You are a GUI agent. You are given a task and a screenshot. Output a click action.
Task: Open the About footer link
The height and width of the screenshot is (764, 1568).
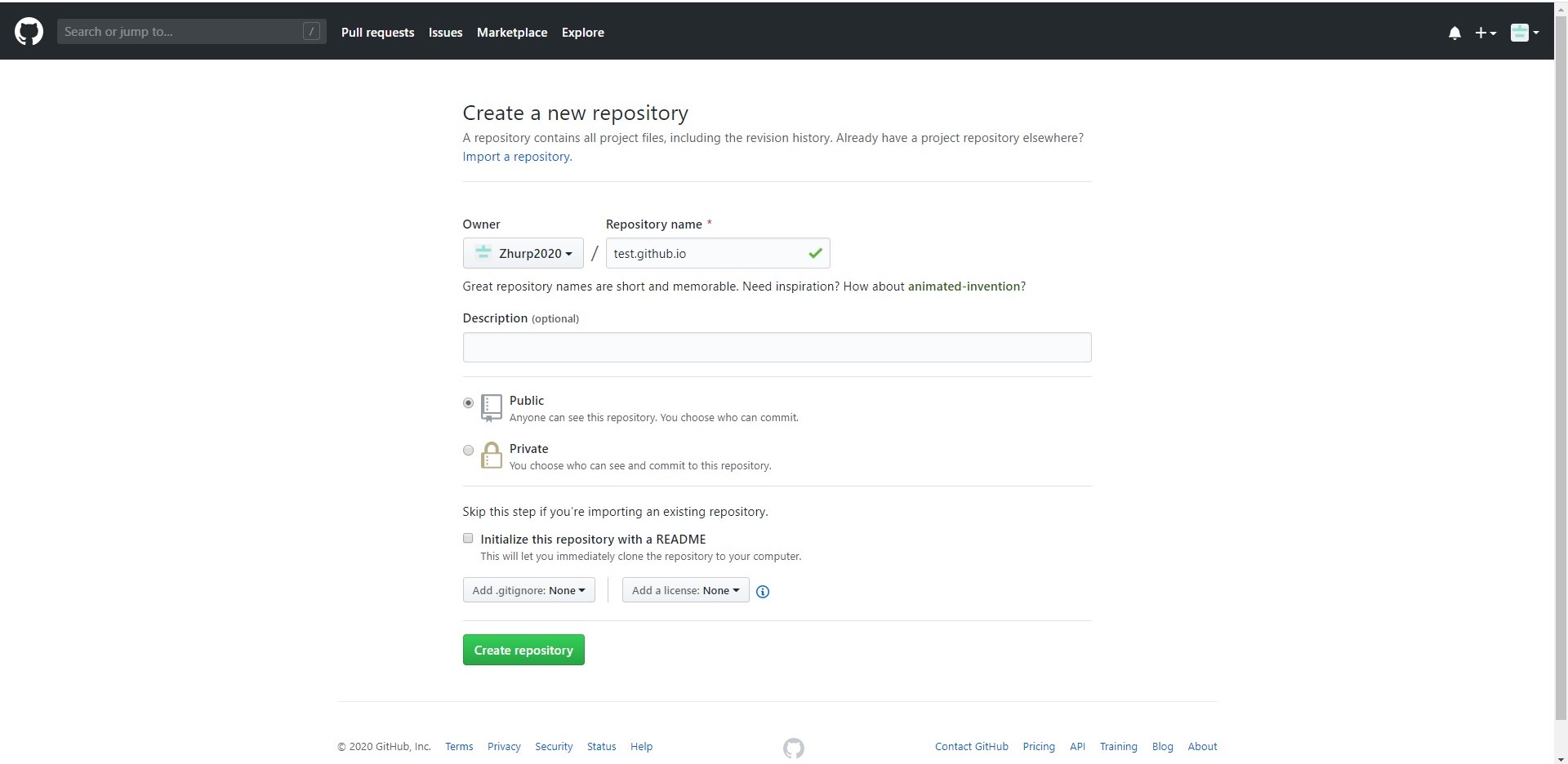tap(1202, 747)
